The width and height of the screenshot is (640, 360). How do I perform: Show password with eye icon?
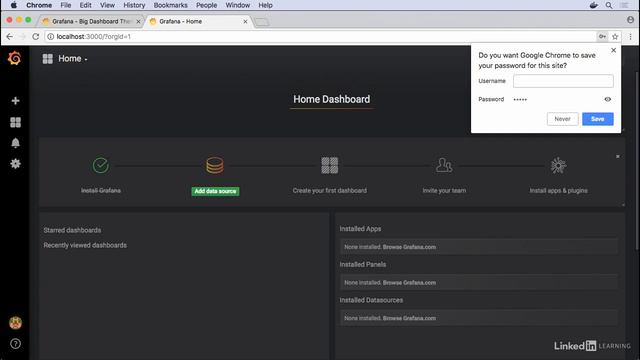pos(608,99)
